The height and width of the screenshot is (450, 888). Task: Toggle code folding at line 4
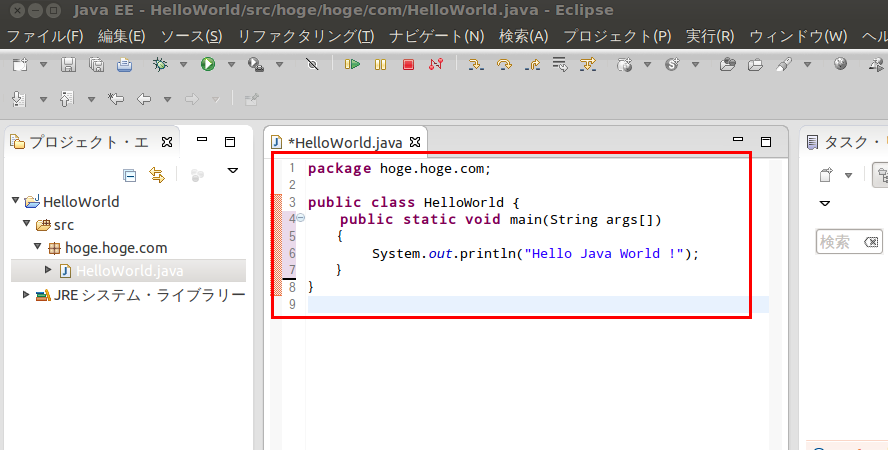tap(301, 218)
